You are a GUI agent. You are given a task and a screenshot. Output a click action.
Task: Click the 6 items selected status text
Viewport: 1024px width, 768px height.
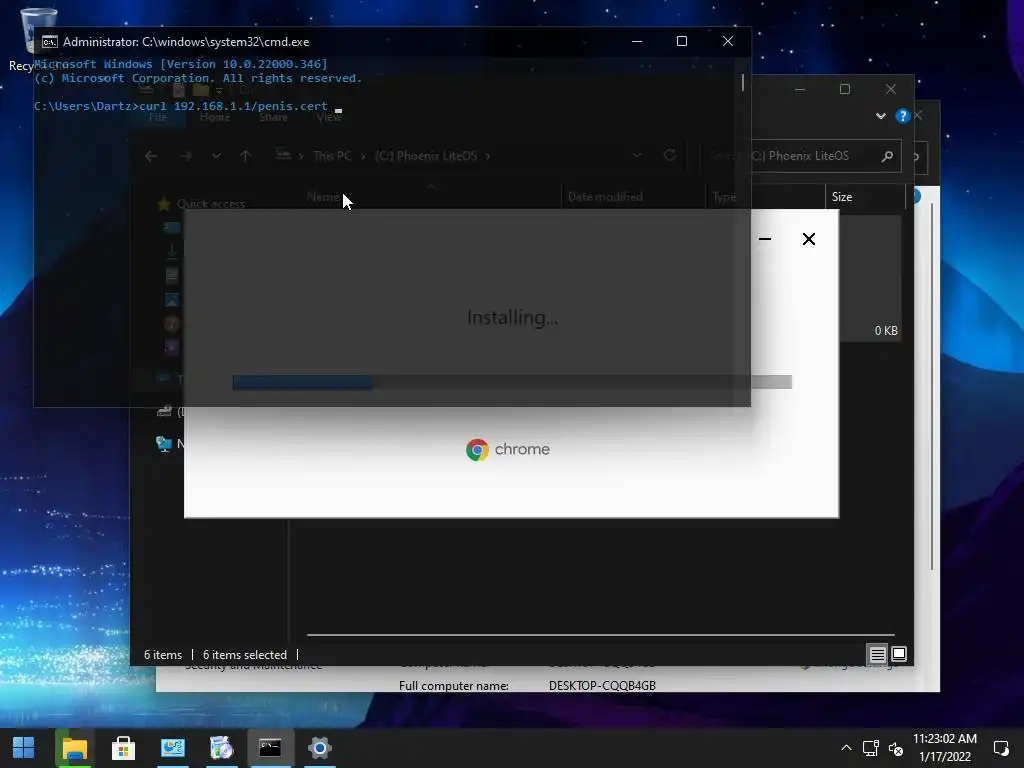click(x=244, y=654)
